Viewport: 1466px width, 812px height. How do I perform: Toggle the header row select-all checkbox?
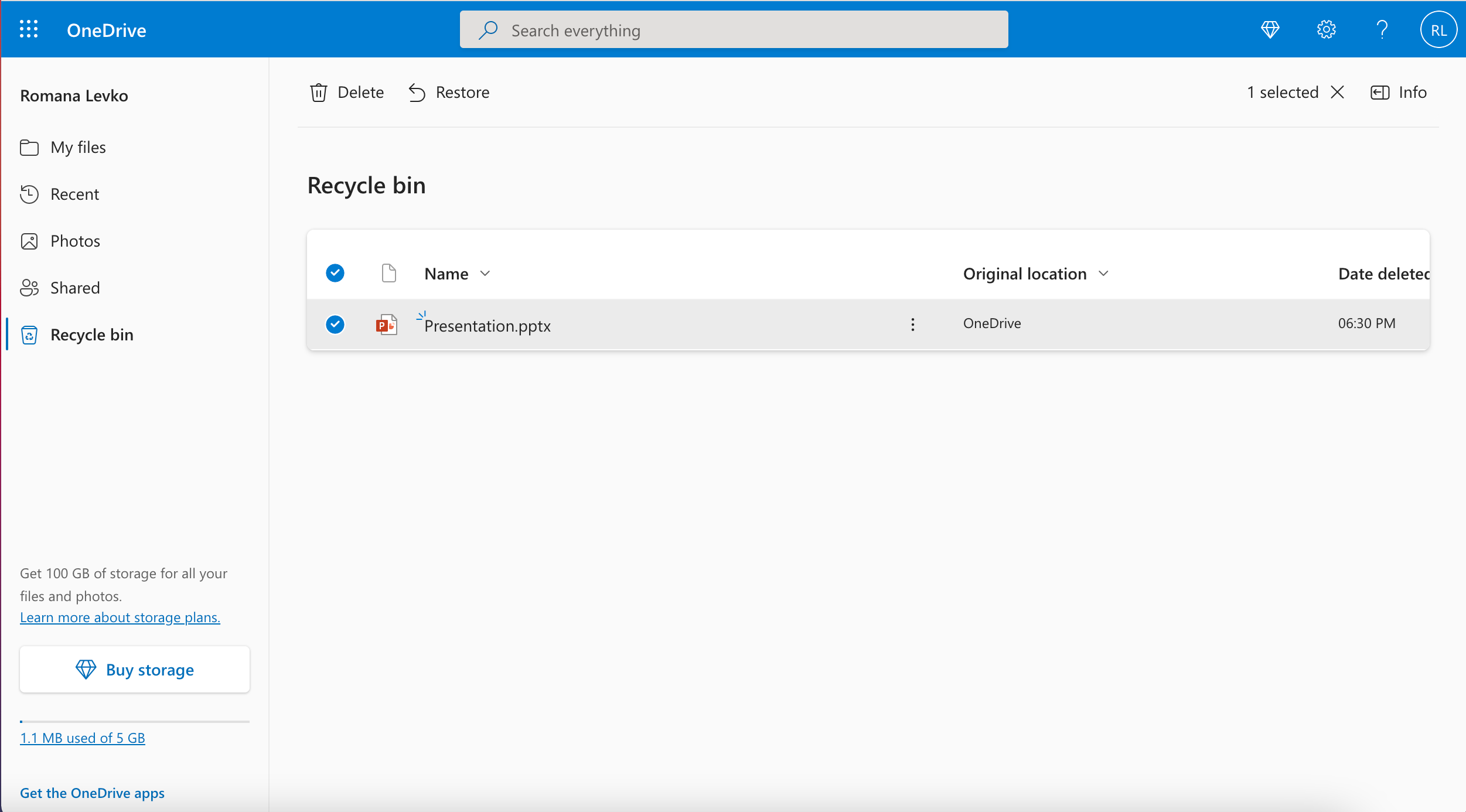(335, 272)
